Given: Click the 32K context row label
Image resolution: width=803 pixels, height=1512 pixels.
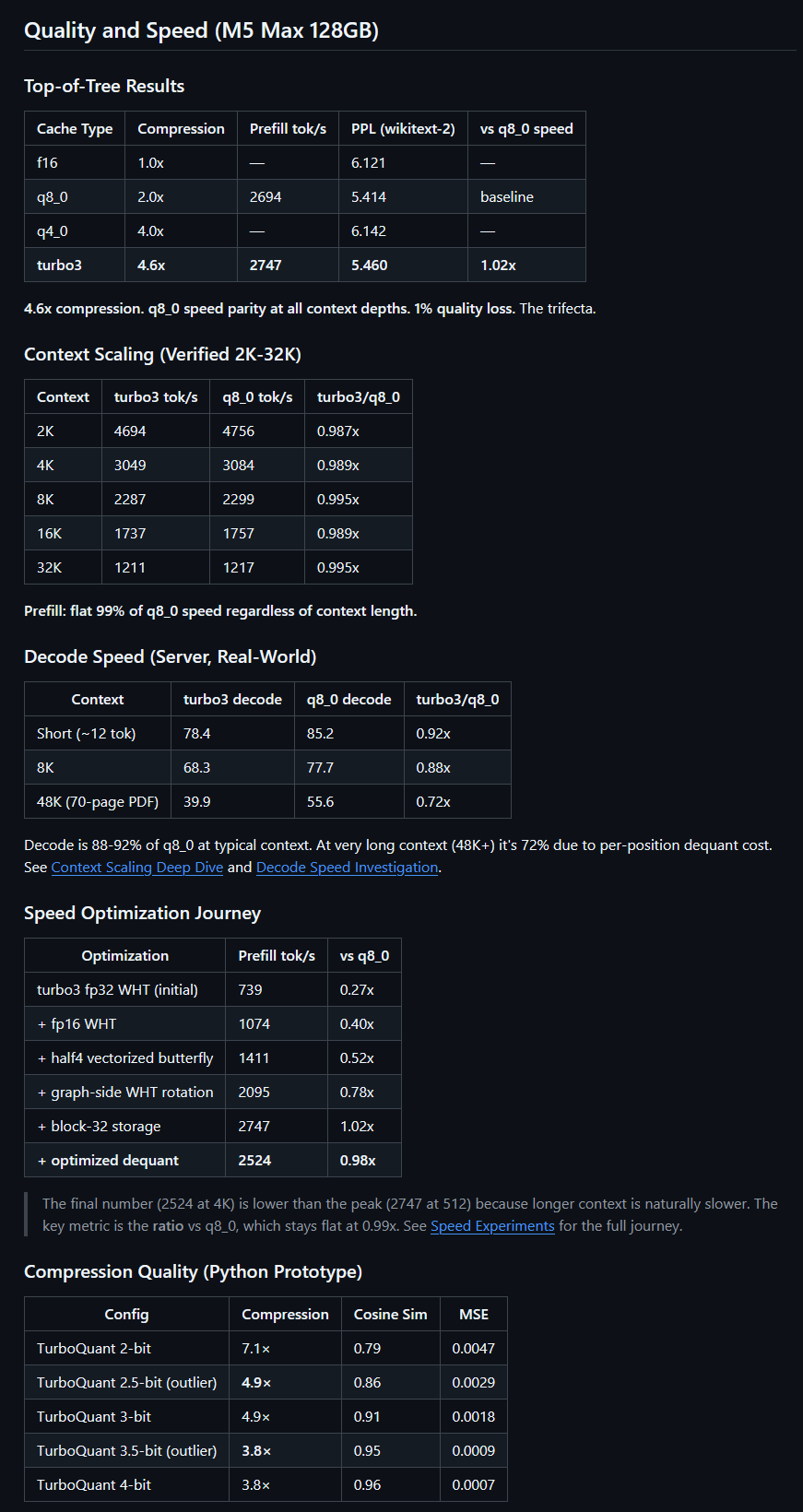Looking at the screenshot, I should [x=50, y=568].
